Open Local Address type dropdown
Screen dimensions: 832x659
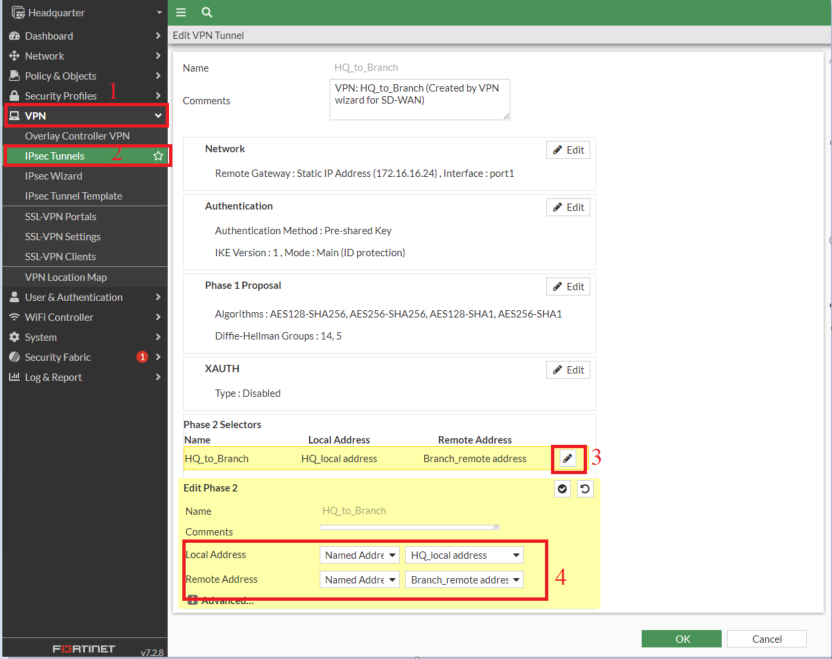[360, 555]
